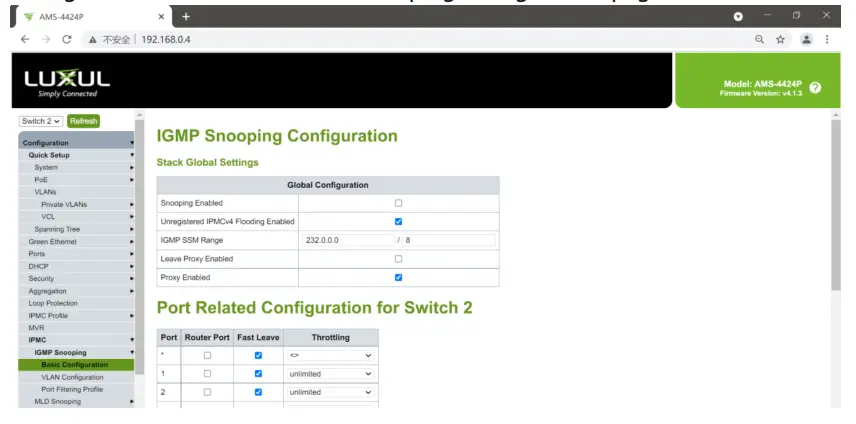Toggle the Leave Proxy Enabled checkbox
856x424 pixels.
399,259
